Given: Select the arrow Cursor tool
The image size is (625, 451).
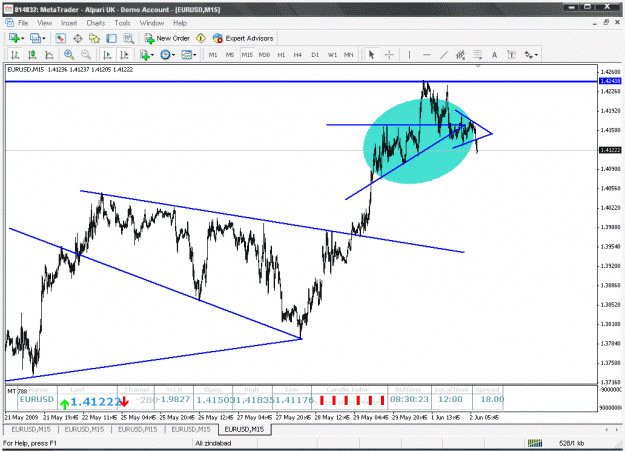Looking at the screenshot, I should click(x=371, y=55).
